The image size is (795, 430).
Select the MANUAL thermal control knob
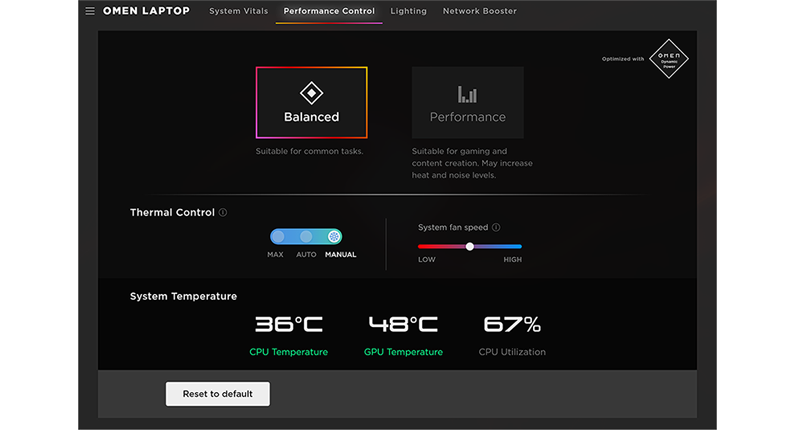[x=334, y=236]
